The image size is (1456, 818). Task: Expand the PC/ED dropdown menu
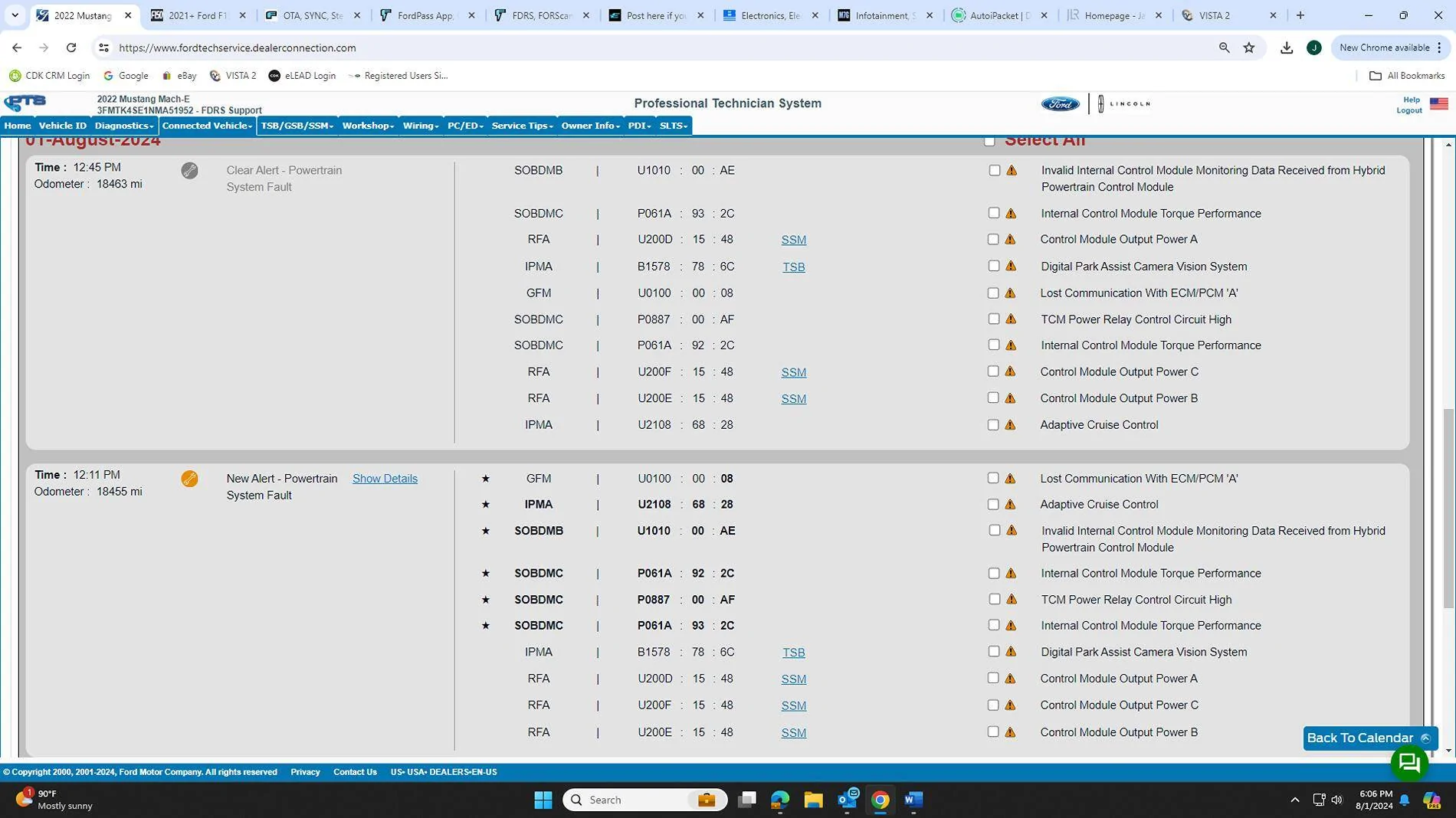click(465, 126)
